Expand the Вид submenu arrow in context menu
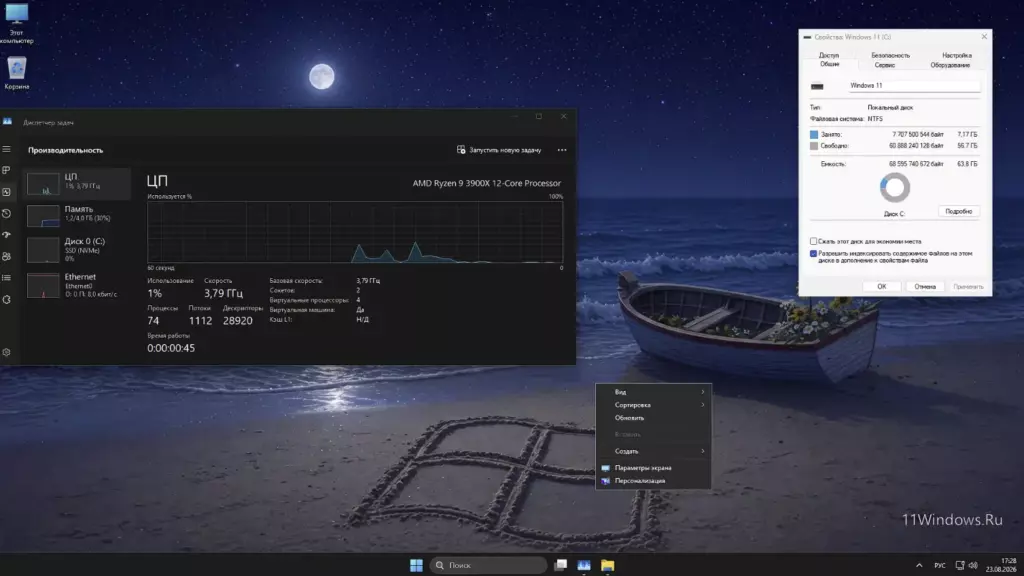1024x576 pixels. (703, 392)
